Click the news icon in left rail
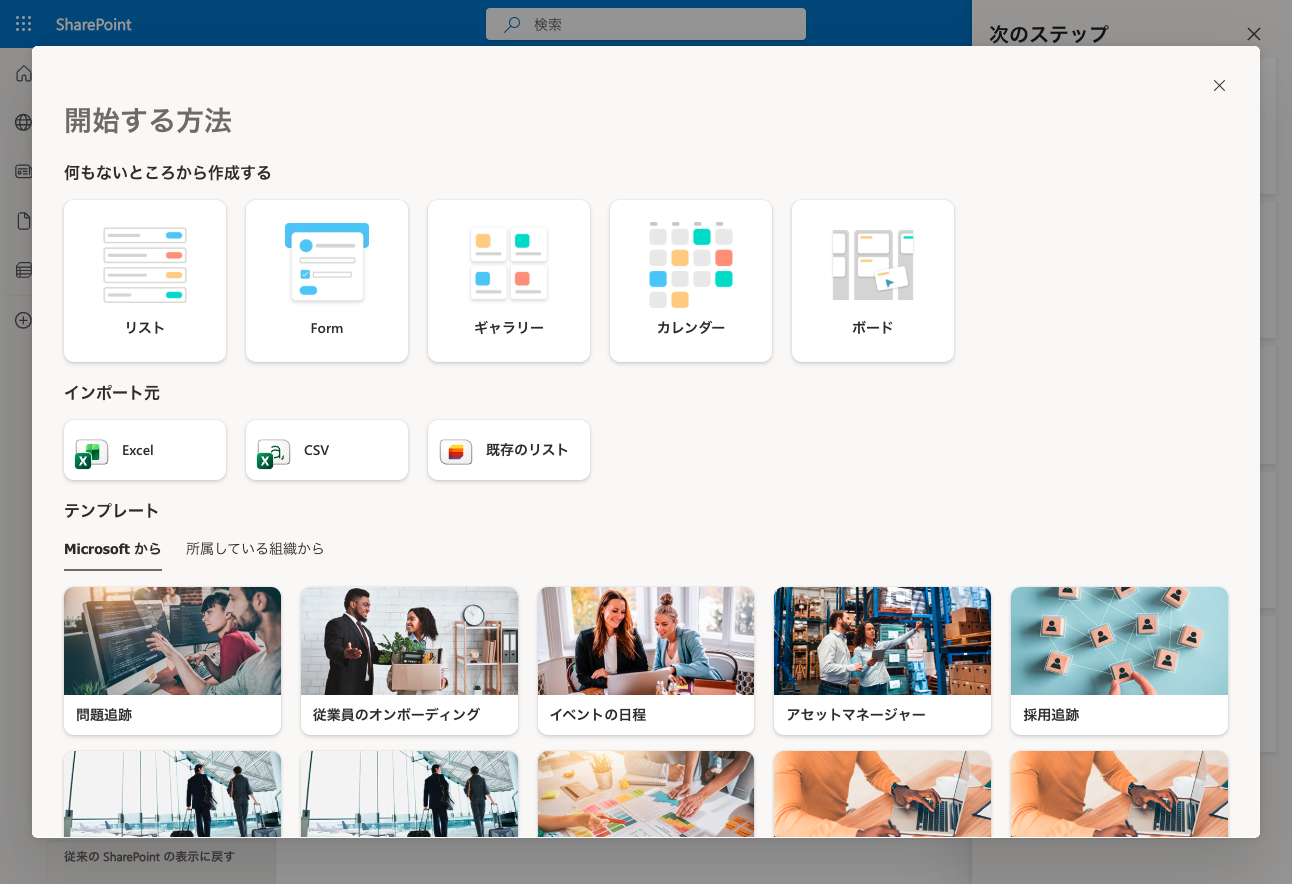 [23, 172]
